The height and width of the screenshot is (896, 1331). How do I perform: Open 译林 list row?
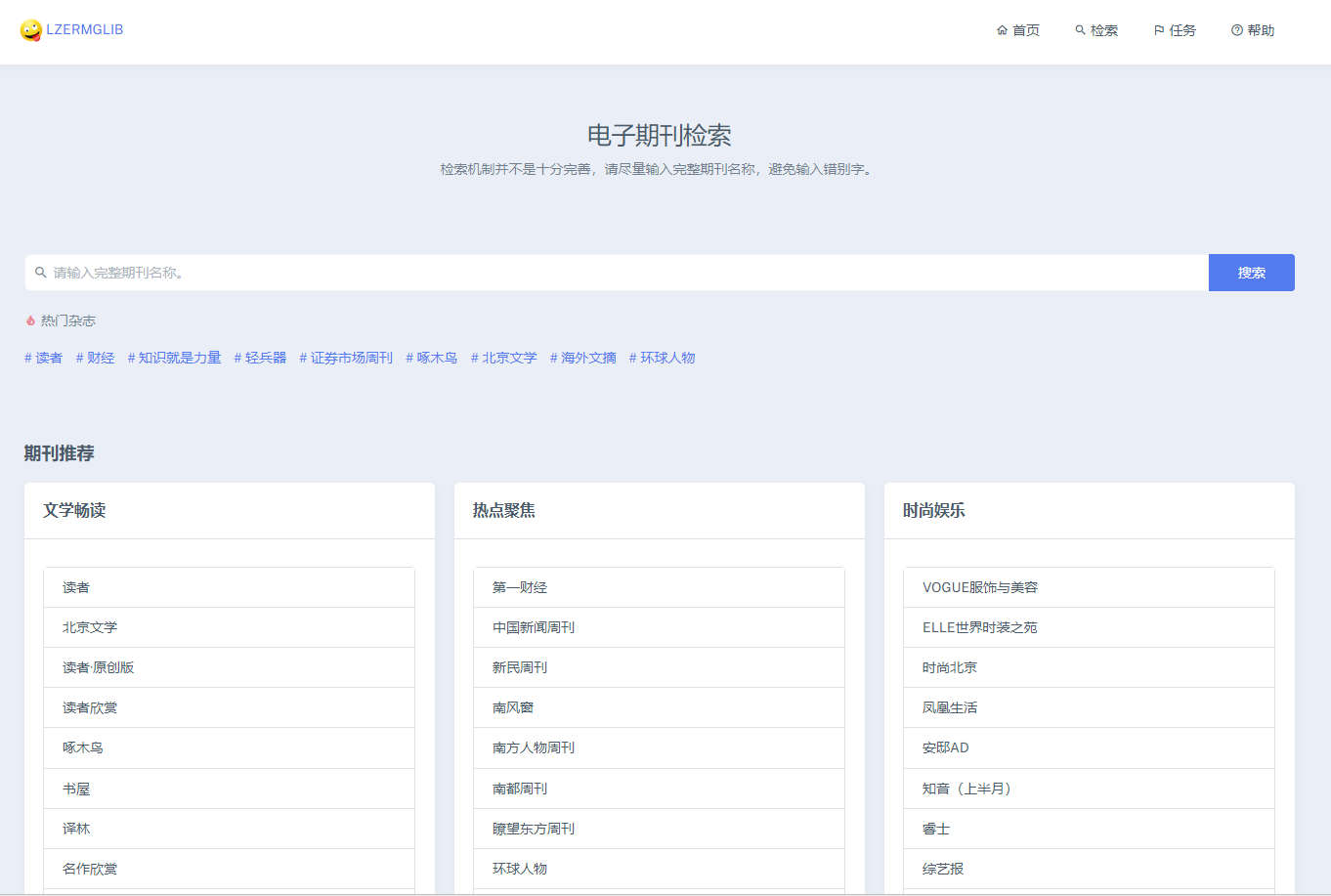[x=230, y=829]
